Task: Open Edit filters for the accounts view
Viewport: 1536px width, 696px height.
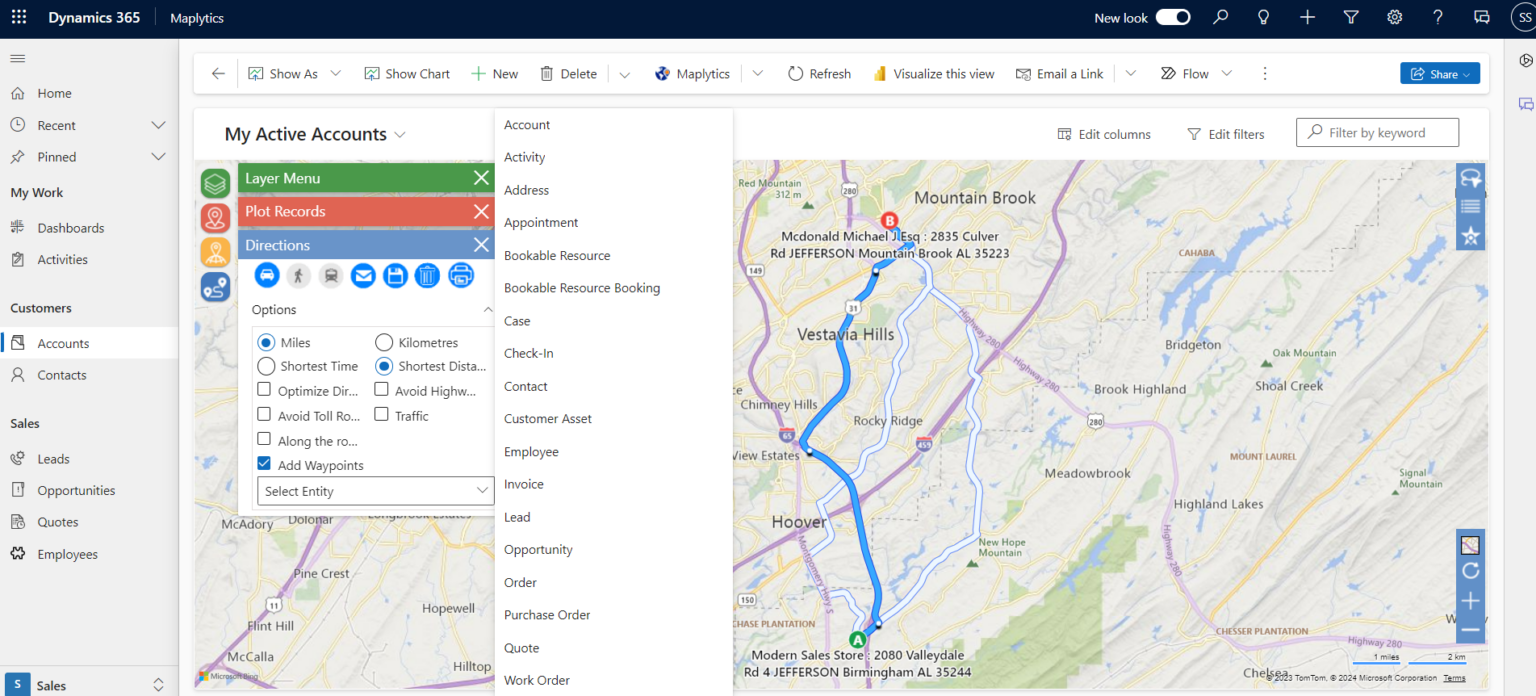Action: click(1226, 133)
